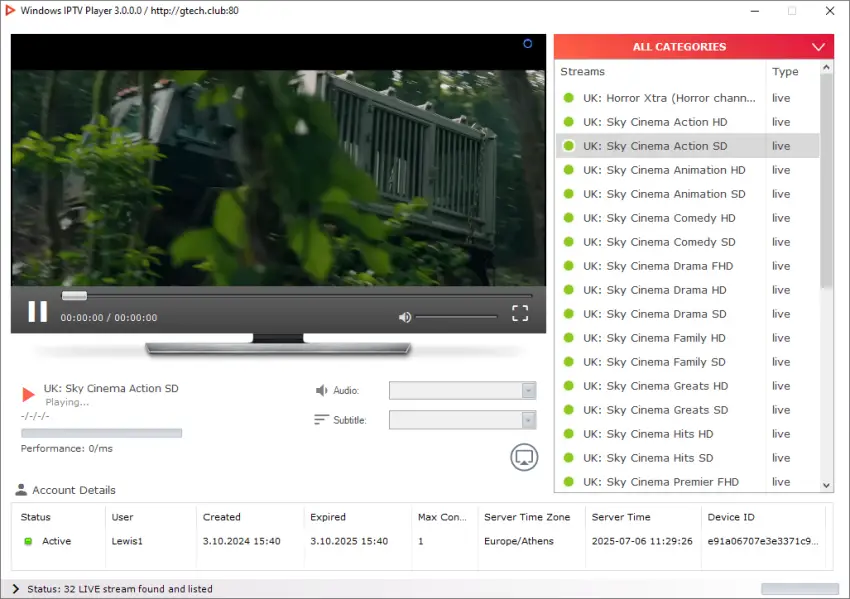Click green dot of Sky Cinema Drama FHD
850x599 pixels.
coord(569,266)
